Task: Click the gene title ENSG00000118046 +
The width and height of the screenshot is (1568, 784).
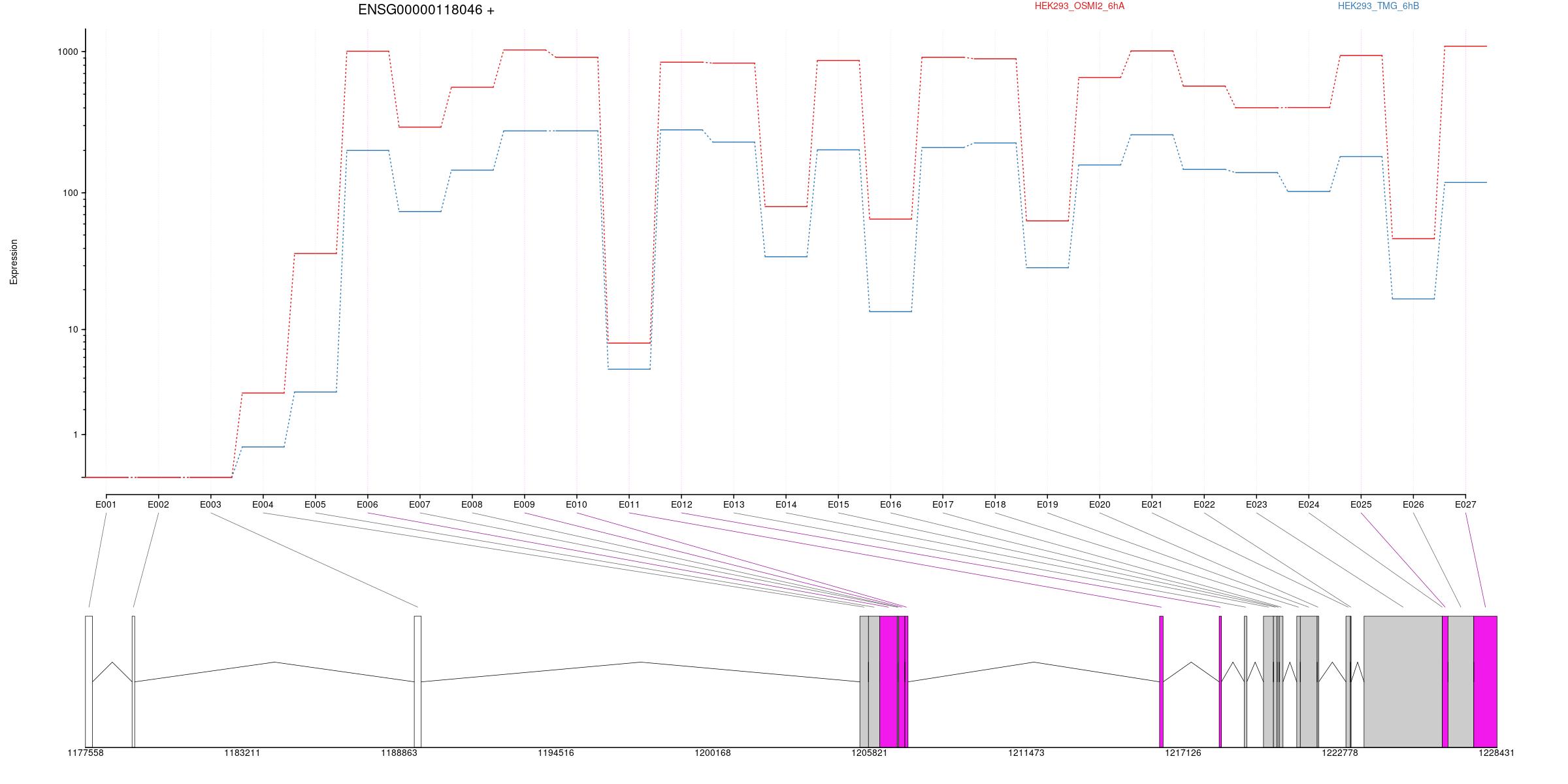Action: point(426,10)
